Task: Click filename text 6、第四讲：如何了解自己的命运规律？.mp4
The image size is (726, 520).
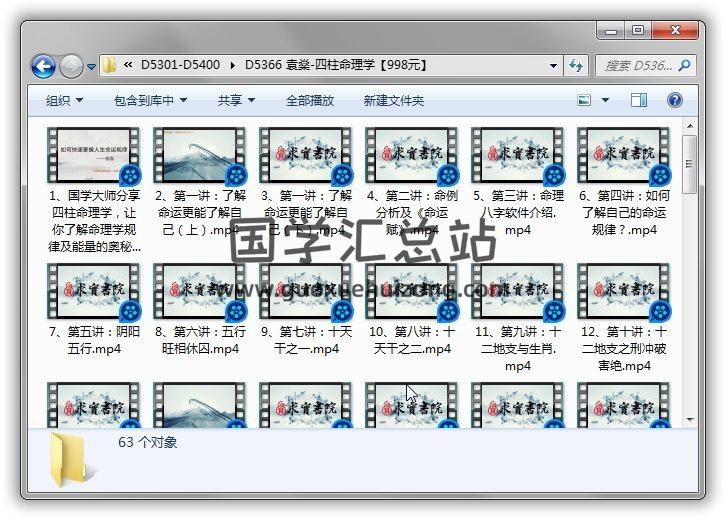Action: point(624,212)
